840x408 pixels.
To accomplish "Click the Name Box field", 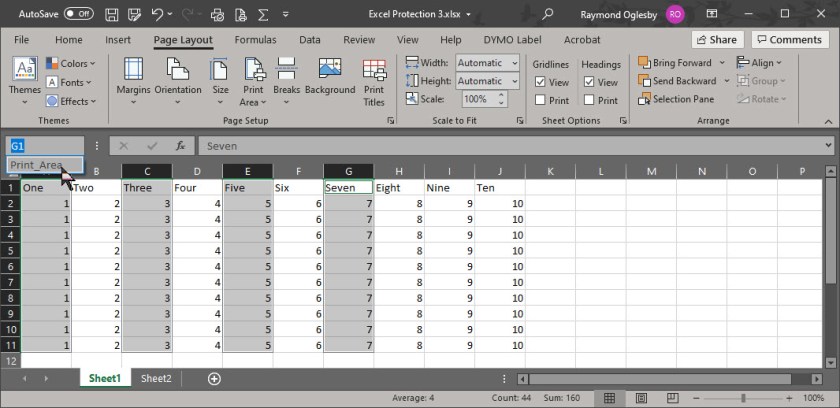I will click(45, 146).
